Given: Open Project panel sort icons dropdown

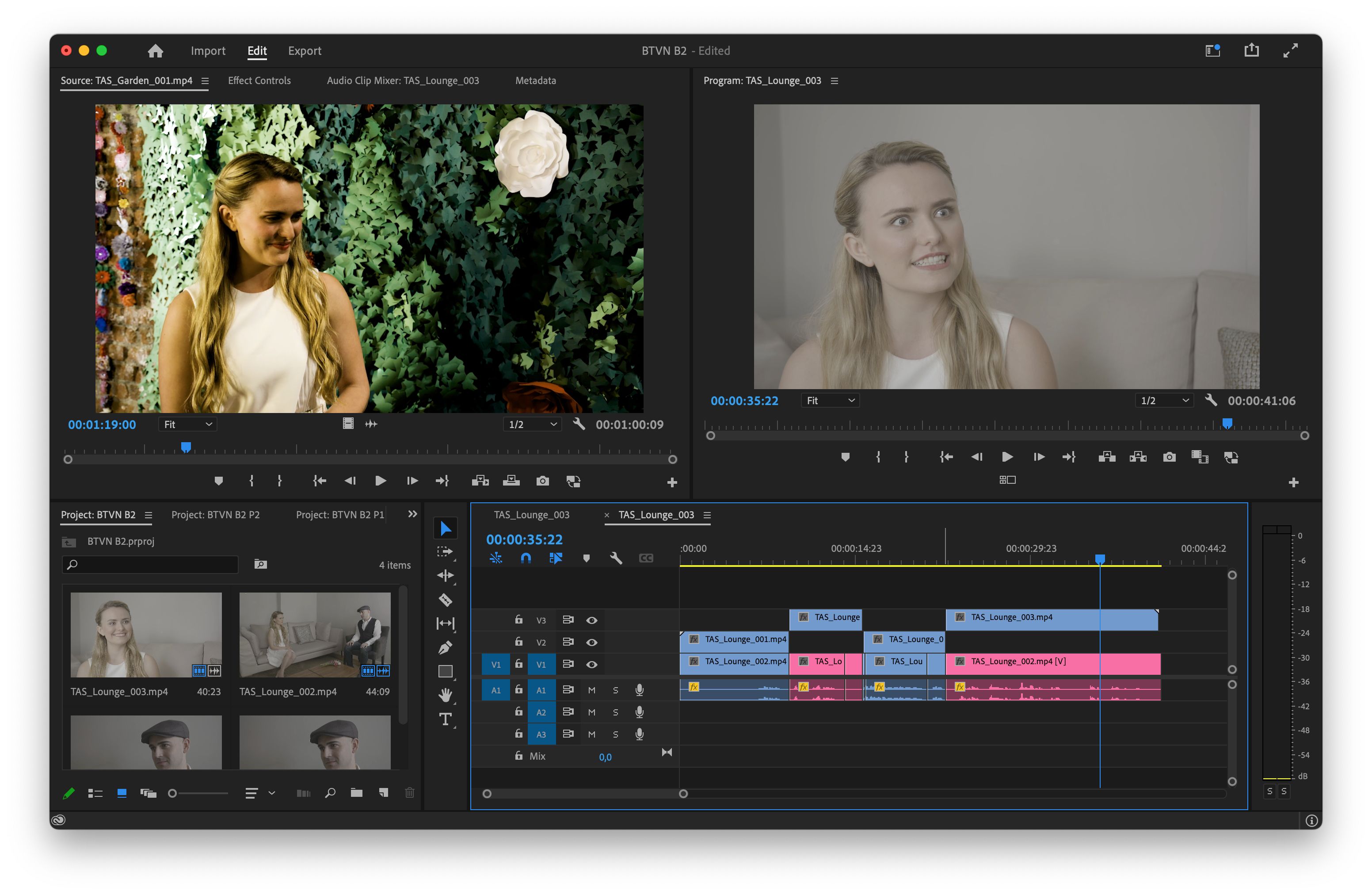Looking at the screenshot, I should click(260, 793).
